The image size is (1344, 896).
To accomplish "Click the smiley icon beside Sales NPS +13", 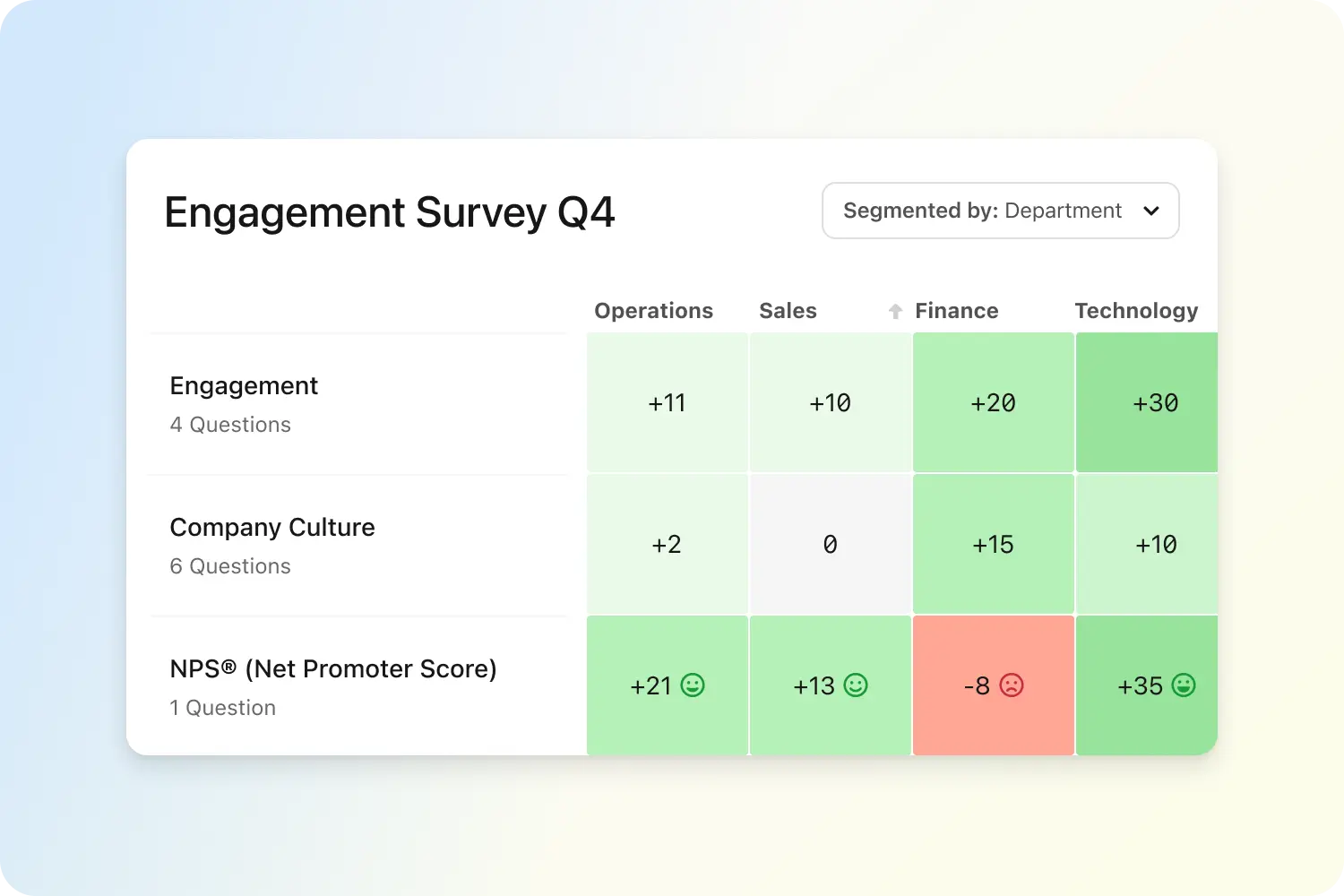I will point(856,685).
